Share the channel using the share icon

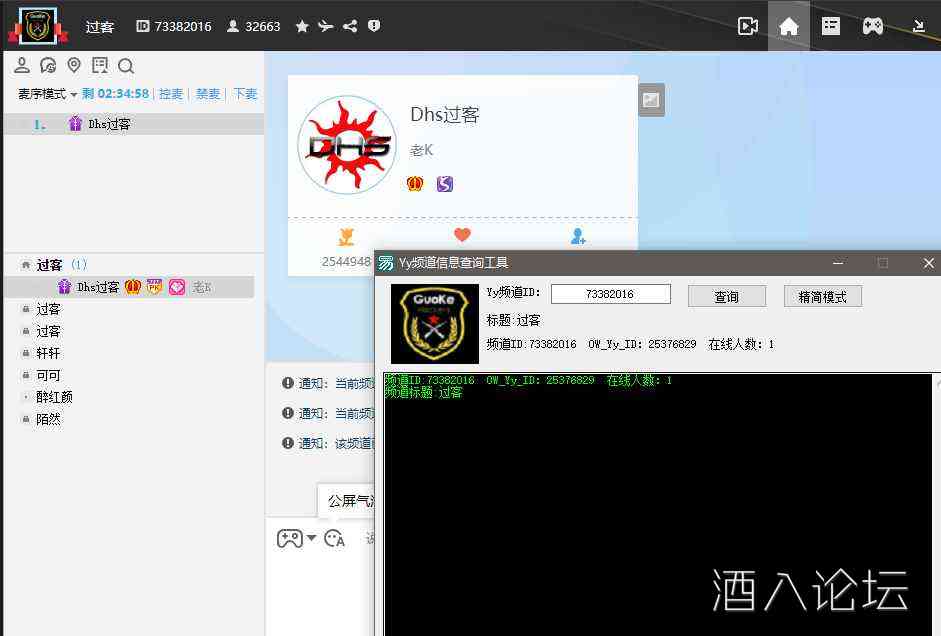(350, 26)
